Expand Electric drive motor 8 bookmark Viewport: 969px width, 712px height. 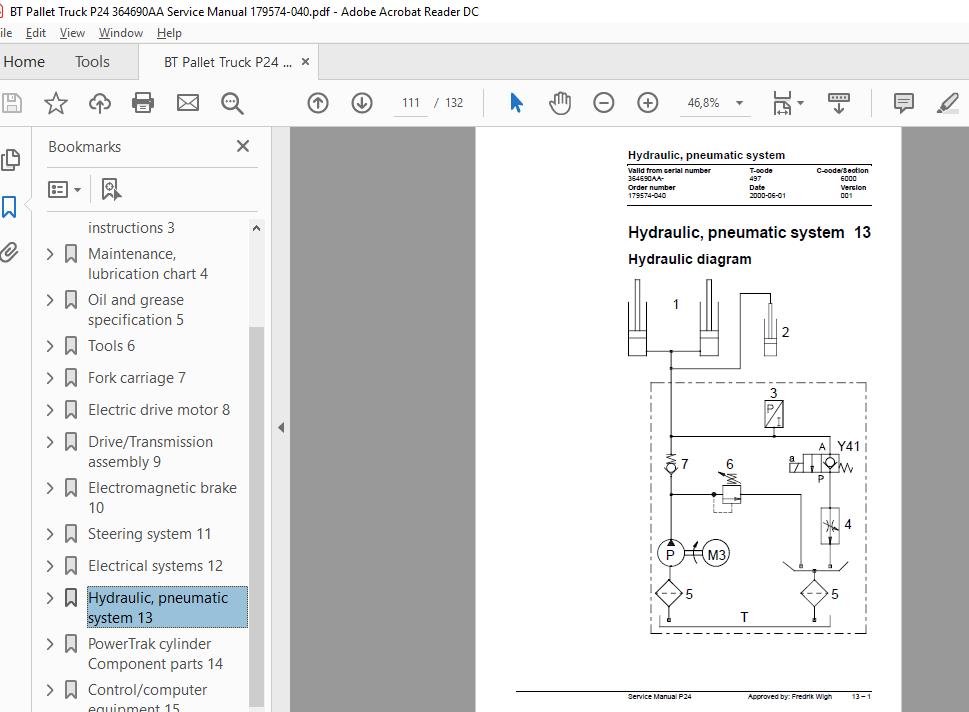[50, 410]
